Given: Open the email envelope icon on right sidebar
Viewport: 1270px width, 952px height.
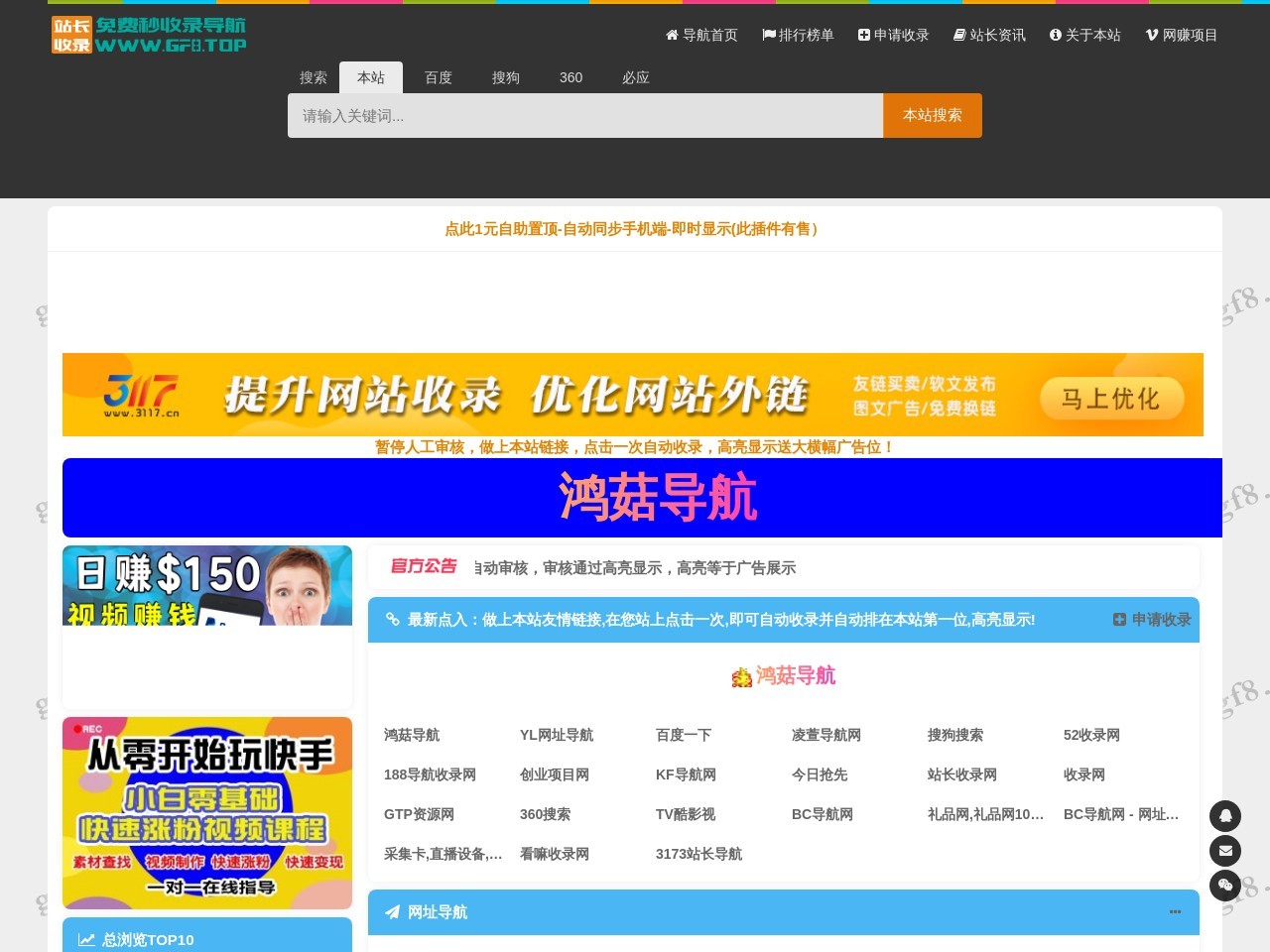Looking at the screenshot, I should tap(1225, 851).
